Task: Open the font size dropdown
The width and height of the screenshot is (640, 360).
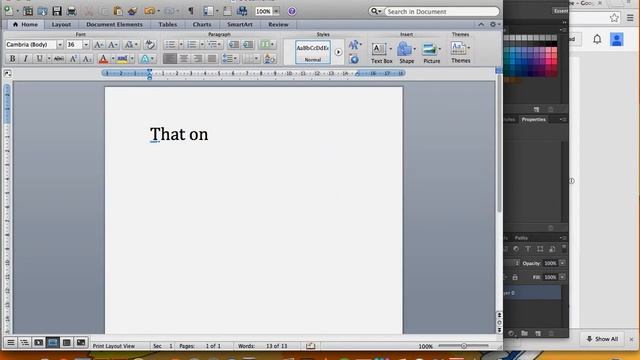Action: pyautogui.click(x=86, y=44)
